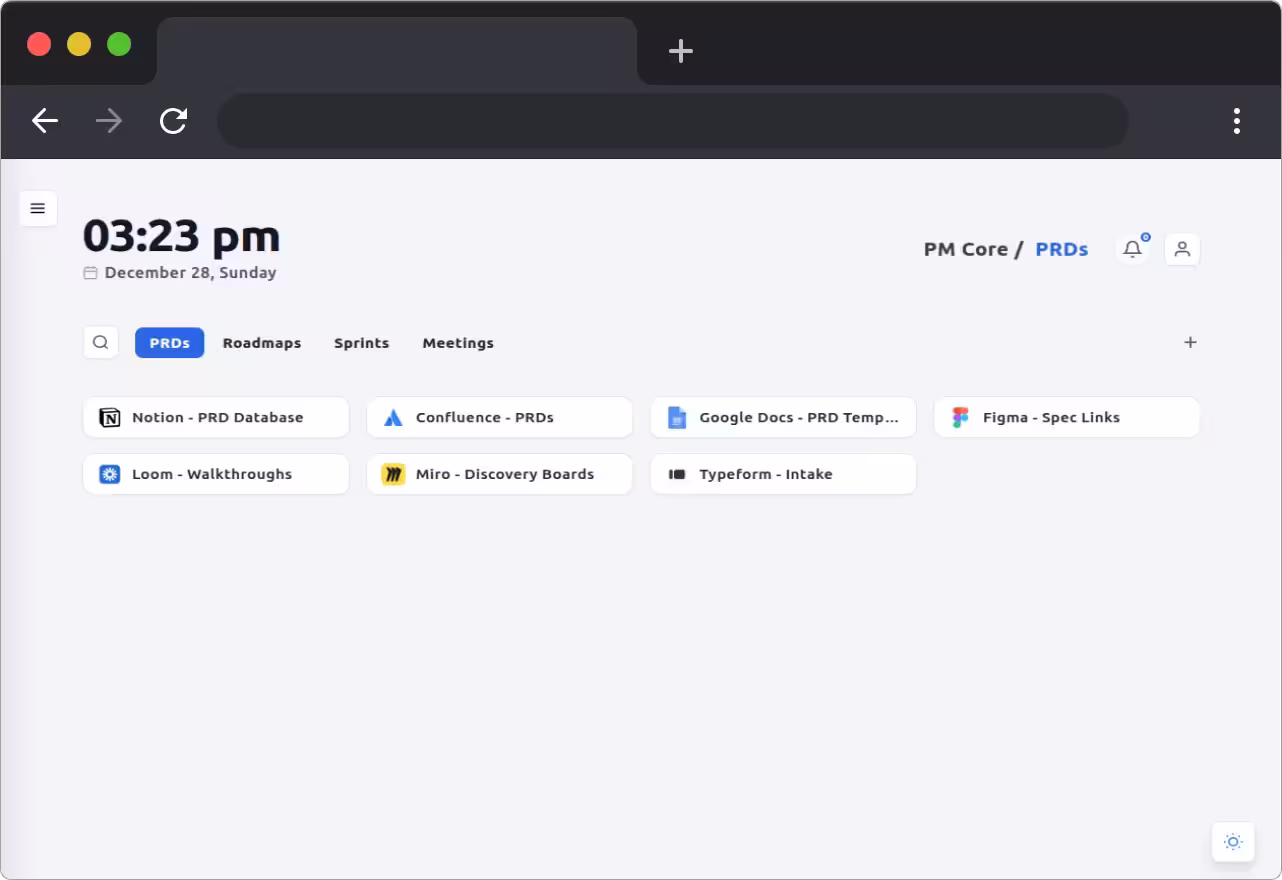Click the PM Core breadcrumb link

(965, 249)
